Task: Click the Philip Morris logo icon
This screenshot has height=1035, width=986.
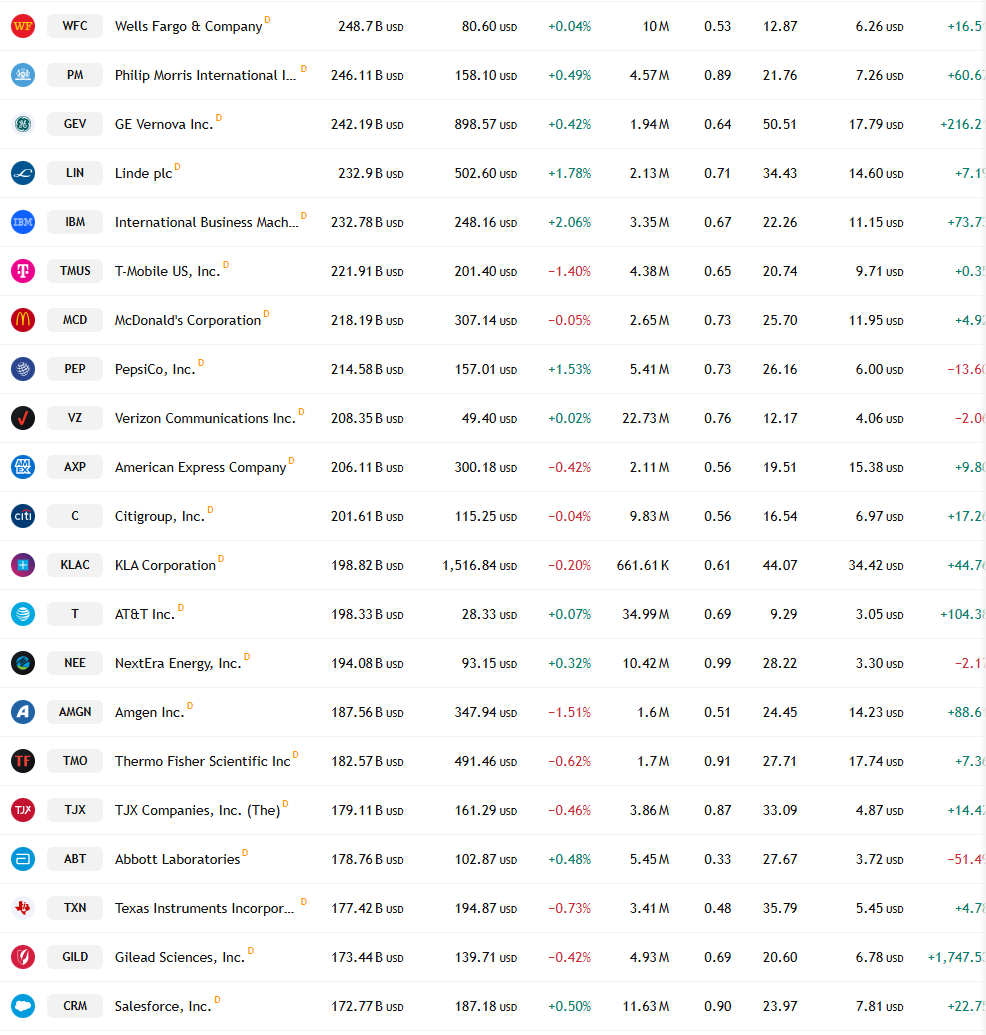Action: tap(23, 75)
